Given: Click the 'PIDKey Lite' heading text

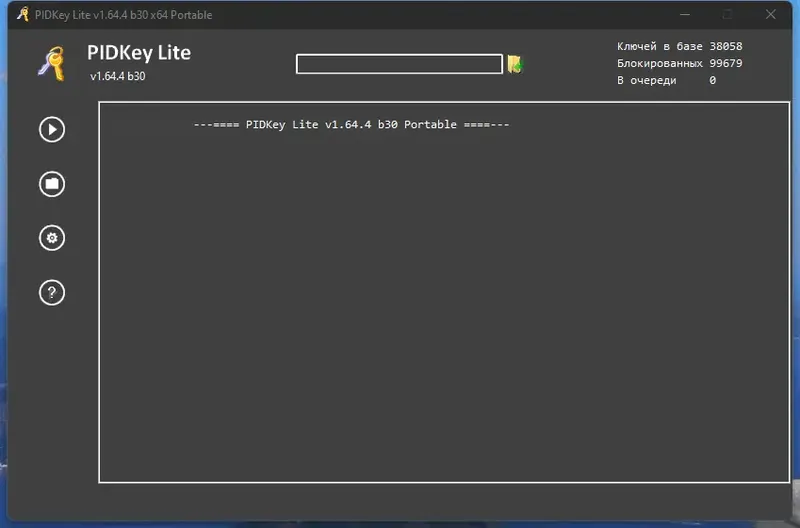Looking at the screenshot, I should (x=139, y=53).
